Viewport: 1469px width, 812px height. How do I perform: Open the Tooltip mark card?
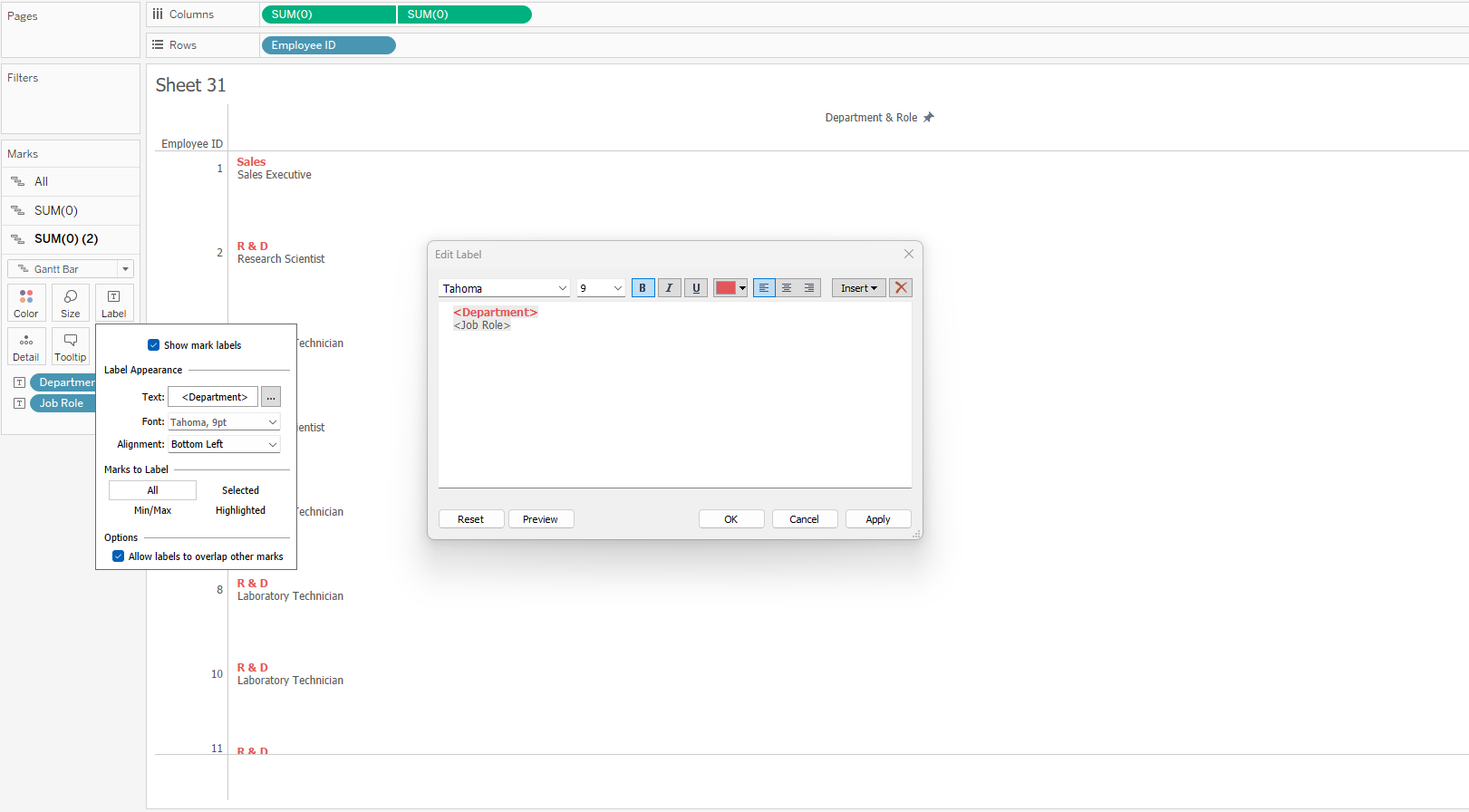click(x=71, y=346)
